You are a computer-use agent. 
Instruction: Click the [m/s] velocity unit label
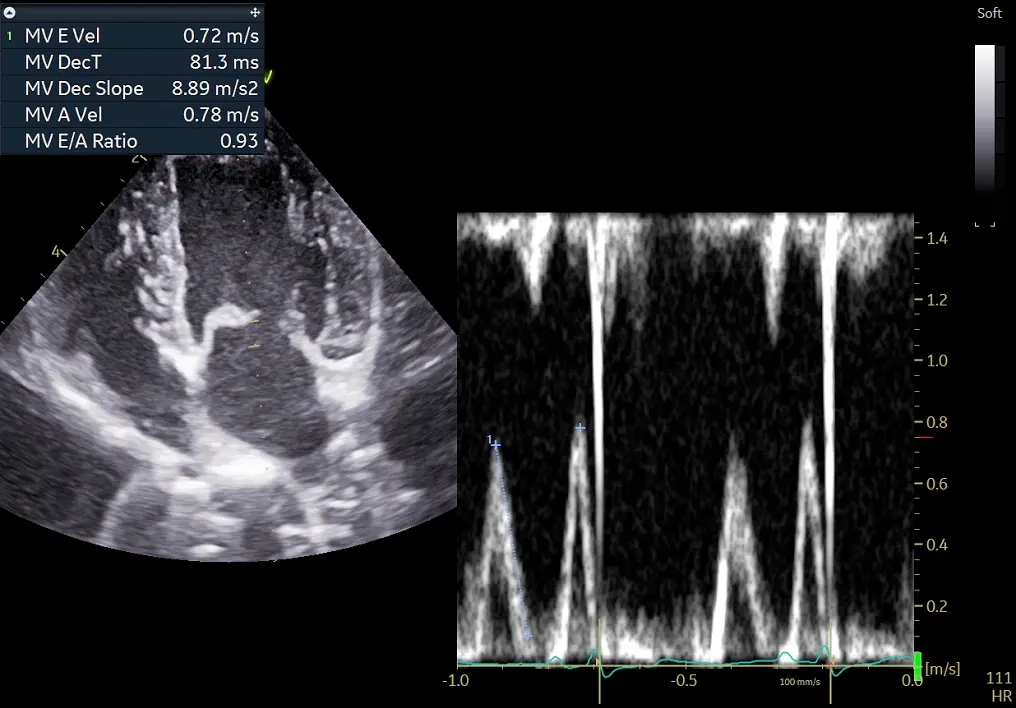(x=942, y=668)
